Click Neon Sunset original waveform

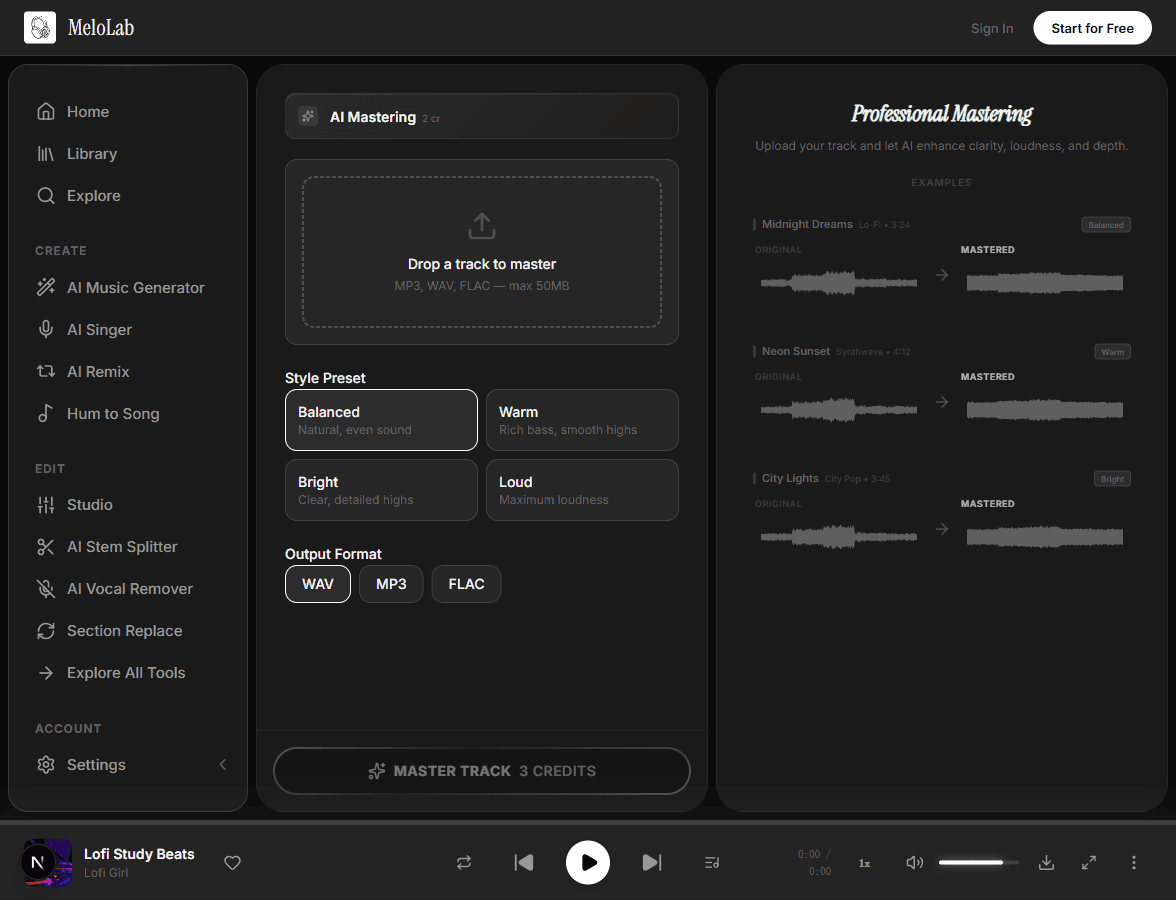tap(838, 410)
